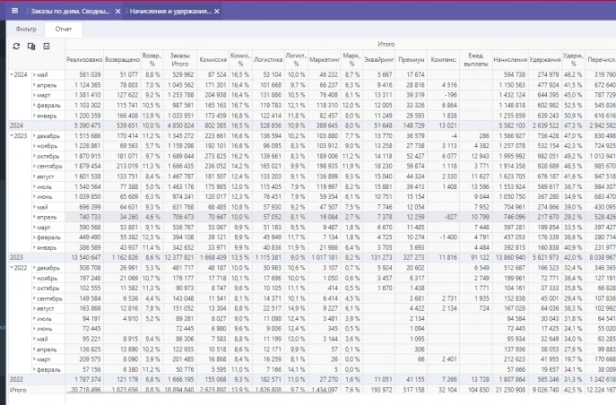
Task: Click the Комиссия column header
Action: point(213,60)
